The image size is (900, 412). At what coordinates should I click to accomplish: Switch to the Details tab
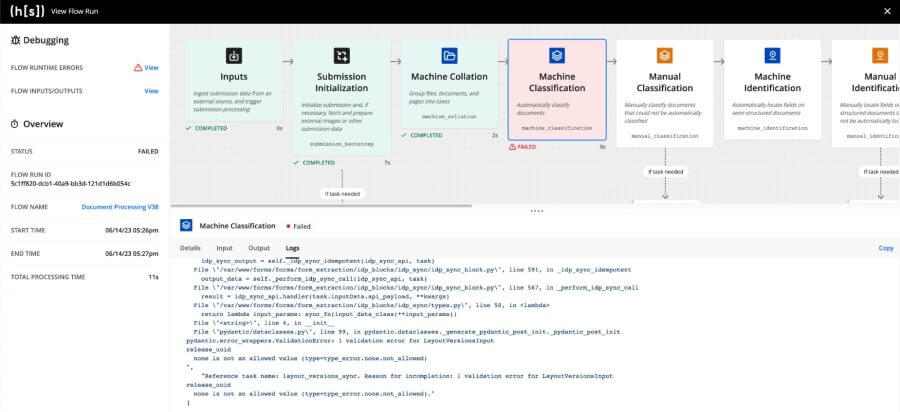coord(190,248)
